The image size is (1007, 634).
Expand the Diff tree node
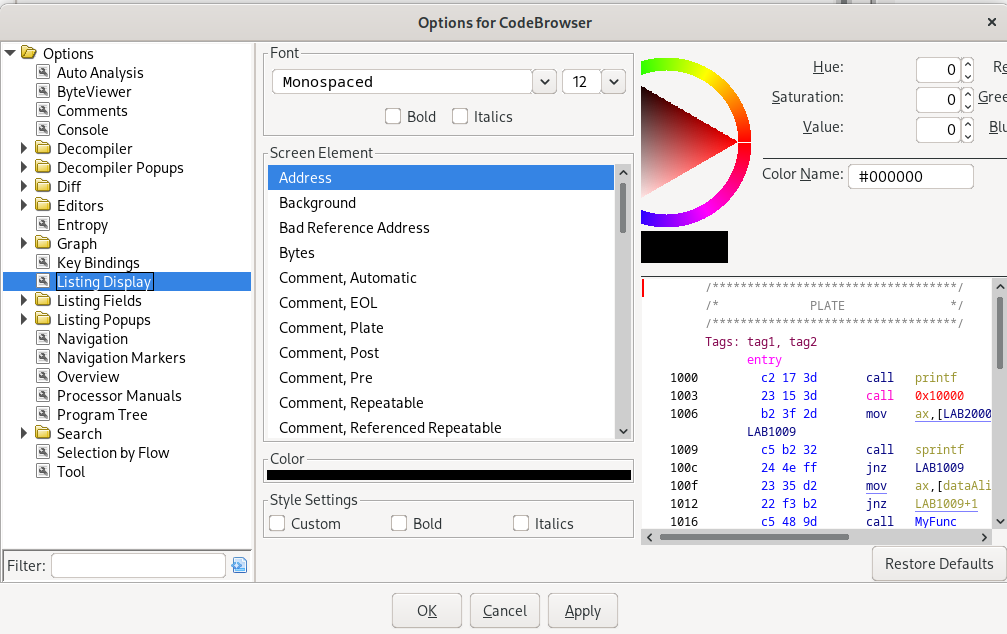coord(24,186)
